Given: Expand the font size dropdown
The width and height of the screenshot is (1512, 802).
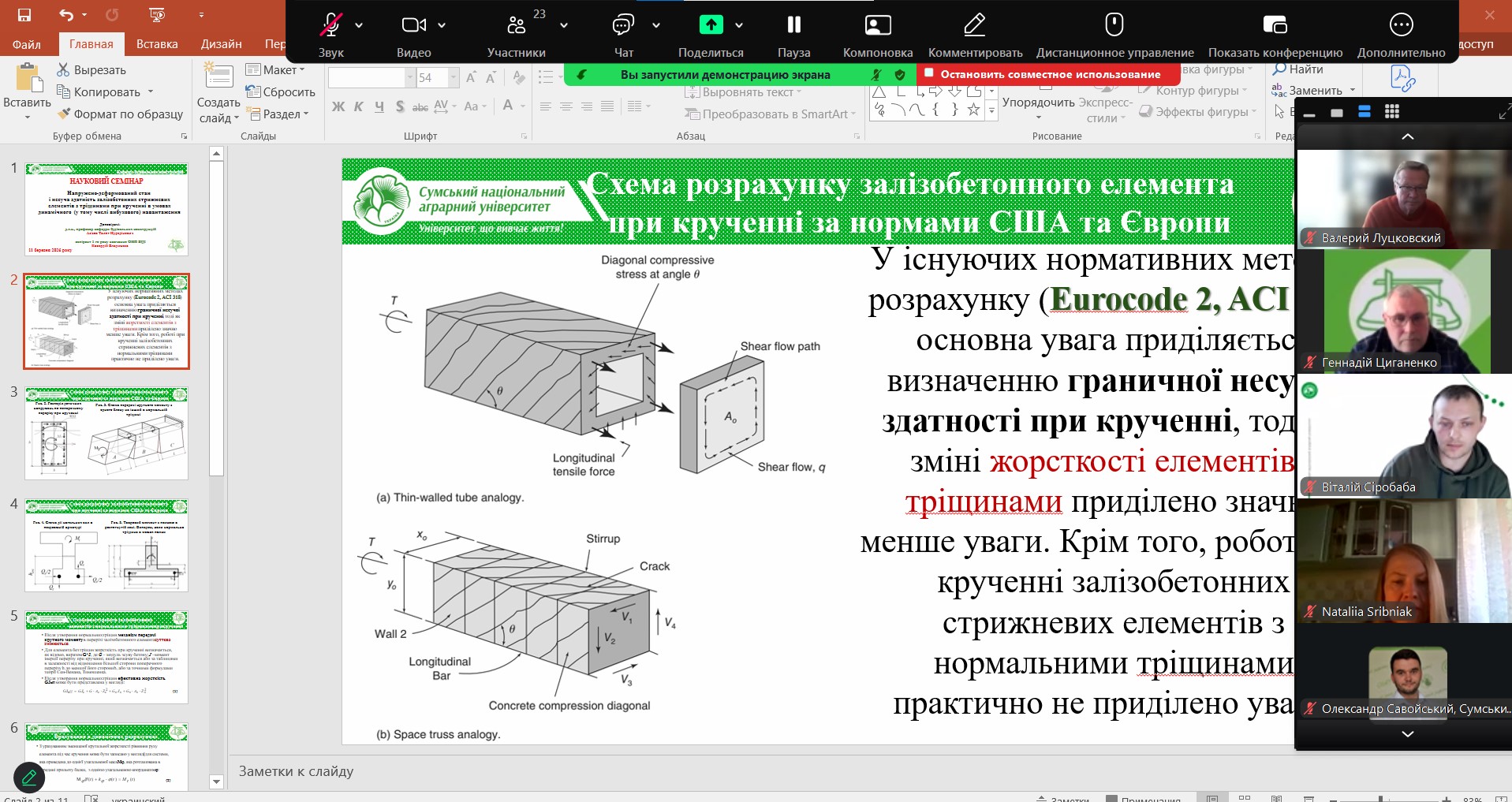Looking at the screenshot, I should (x=454, y=77).
